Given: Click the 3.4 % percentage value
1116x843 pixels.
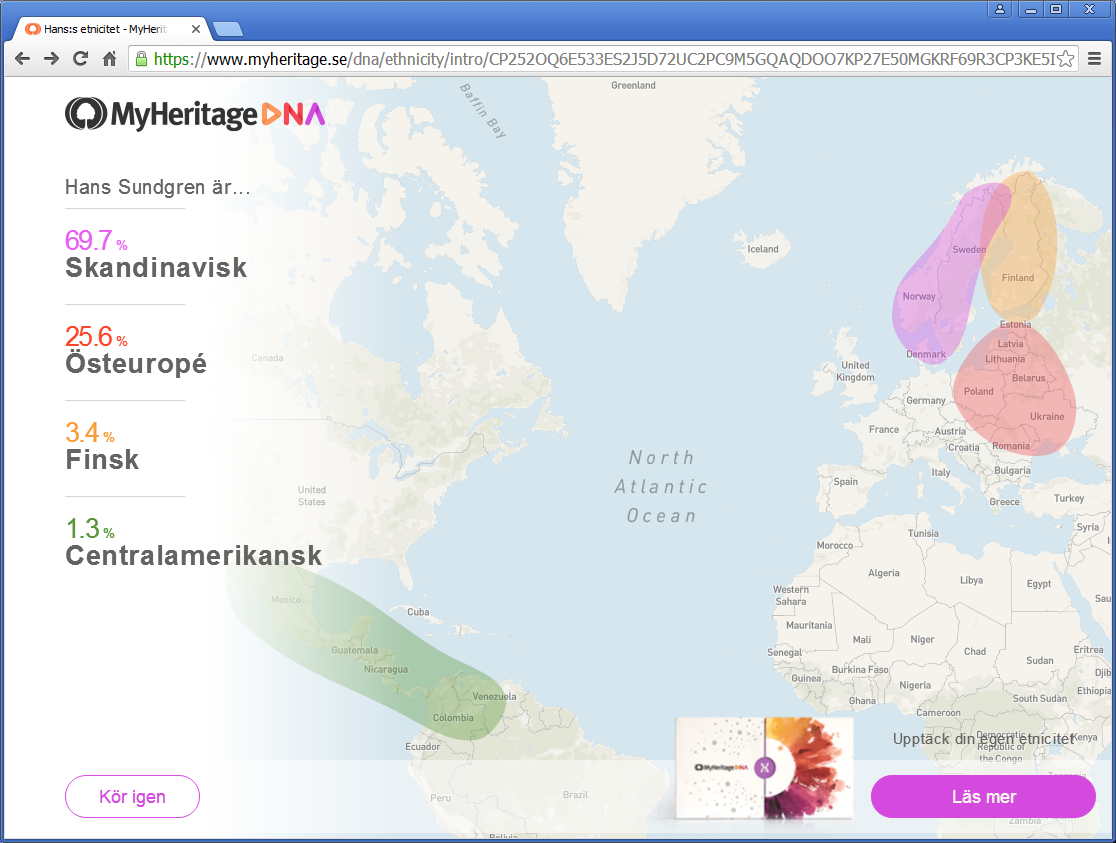Looking at the screenshot, I should pyautogui.click(x=90, y=433).
